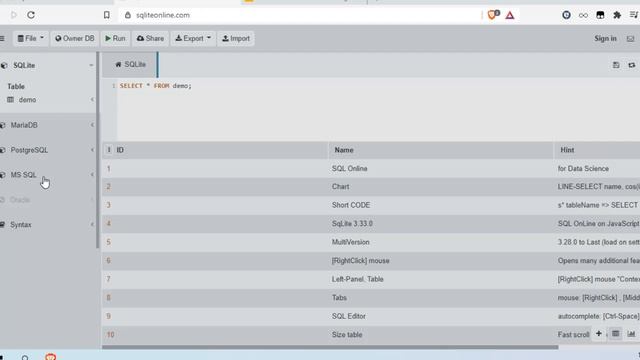Click the left sidebar vertical scrollbar
This screenshot has width=640, height=360.
click(x=98, y=150)
